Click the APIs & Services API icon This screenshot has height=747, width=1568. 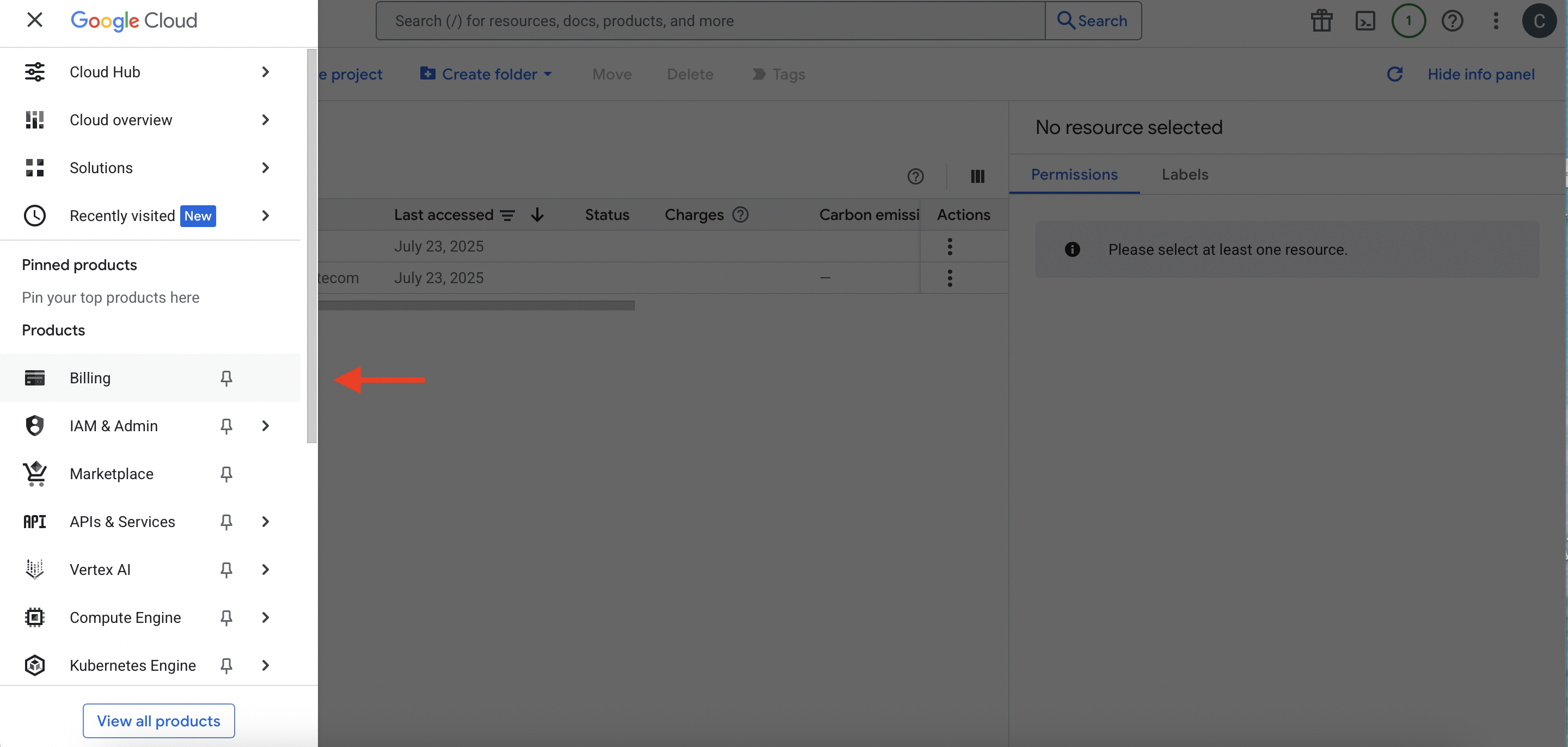(x=35, y=522)
